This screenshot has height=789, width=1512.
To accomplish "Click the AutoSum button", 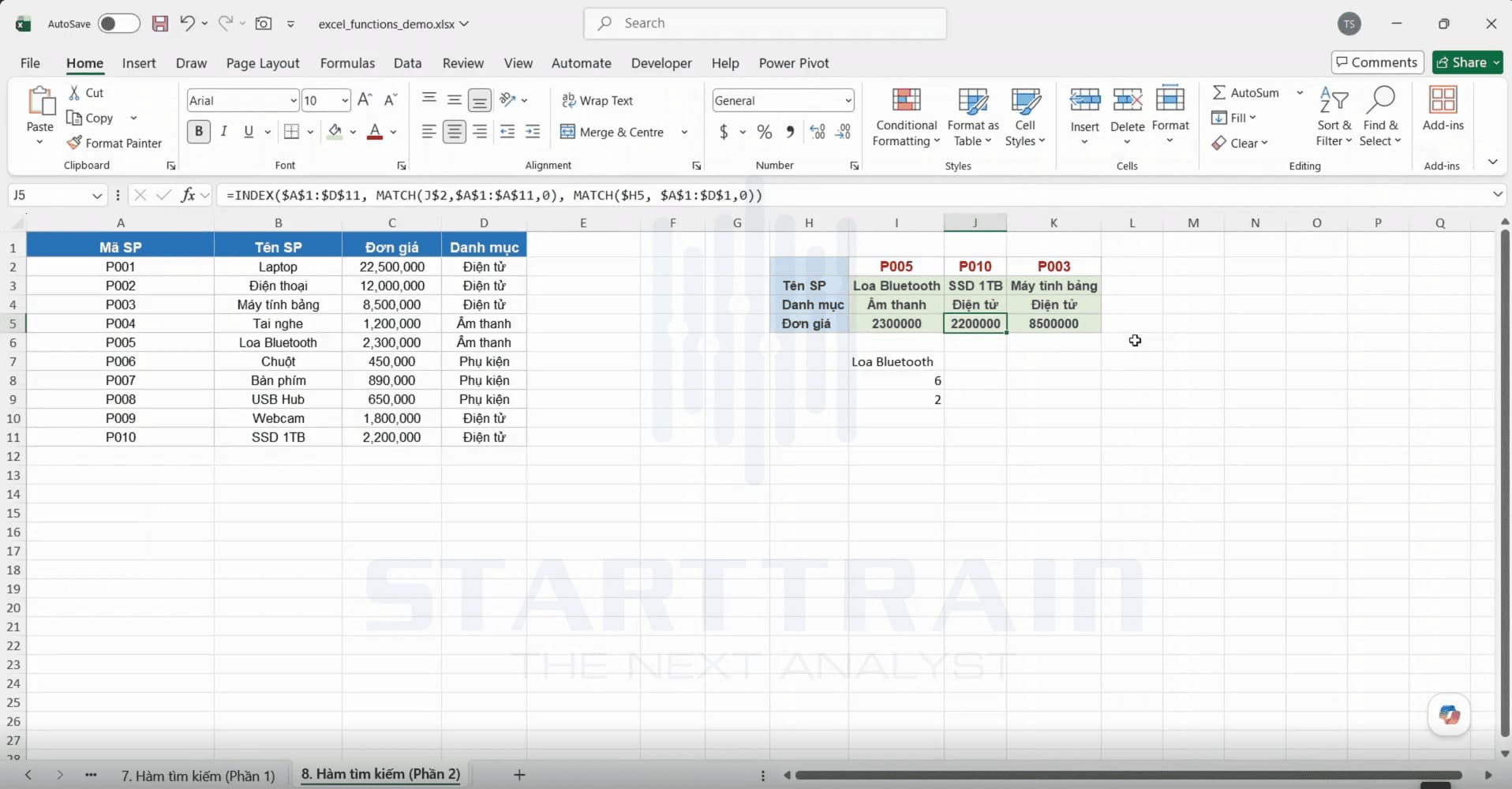I will (x=1245, y=92).
